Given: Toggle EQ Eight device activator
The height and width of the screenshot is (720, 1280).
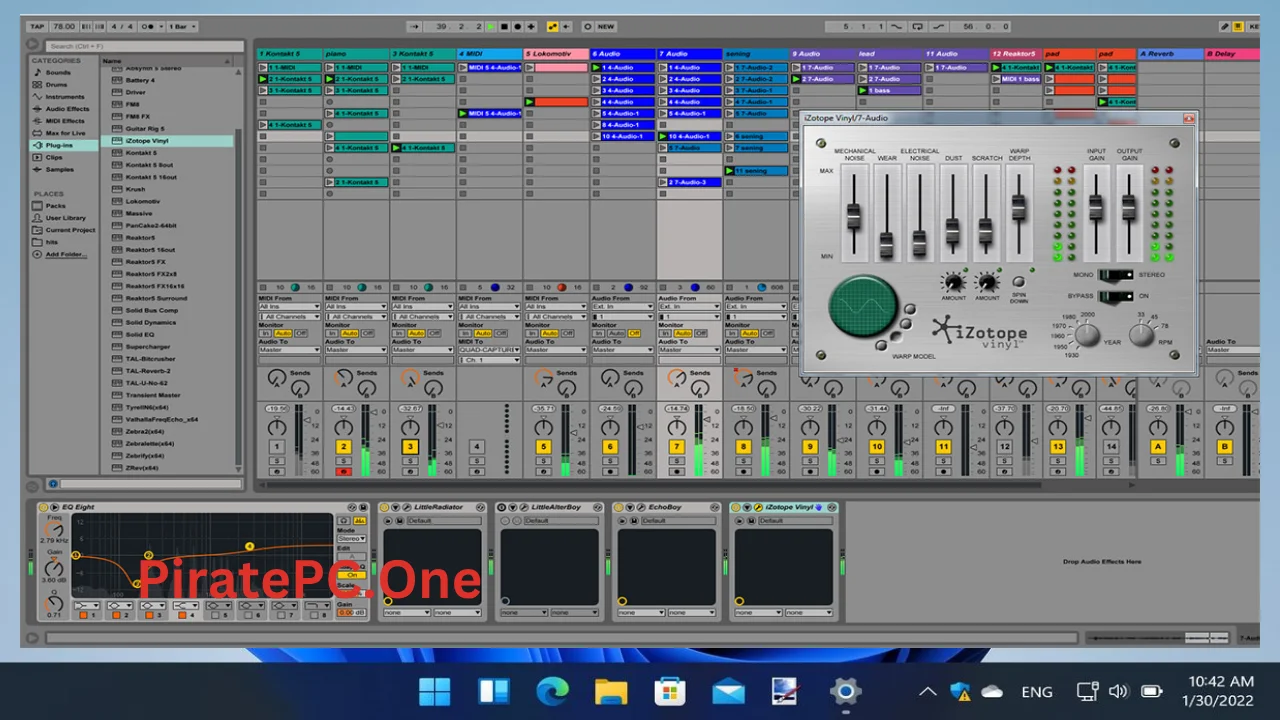Looking at the screenshot, I should 44,507.
